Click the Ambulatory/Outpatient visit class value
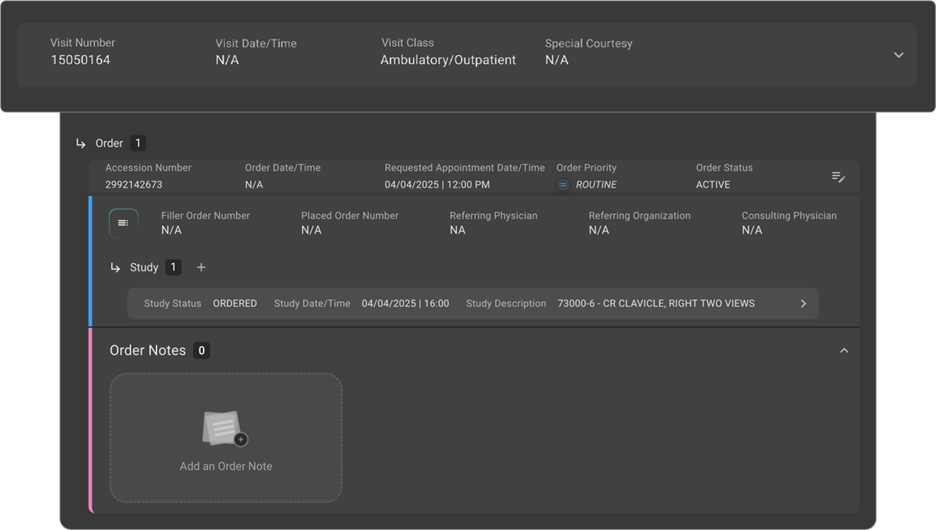936x530 pixels. pos(448,60)
